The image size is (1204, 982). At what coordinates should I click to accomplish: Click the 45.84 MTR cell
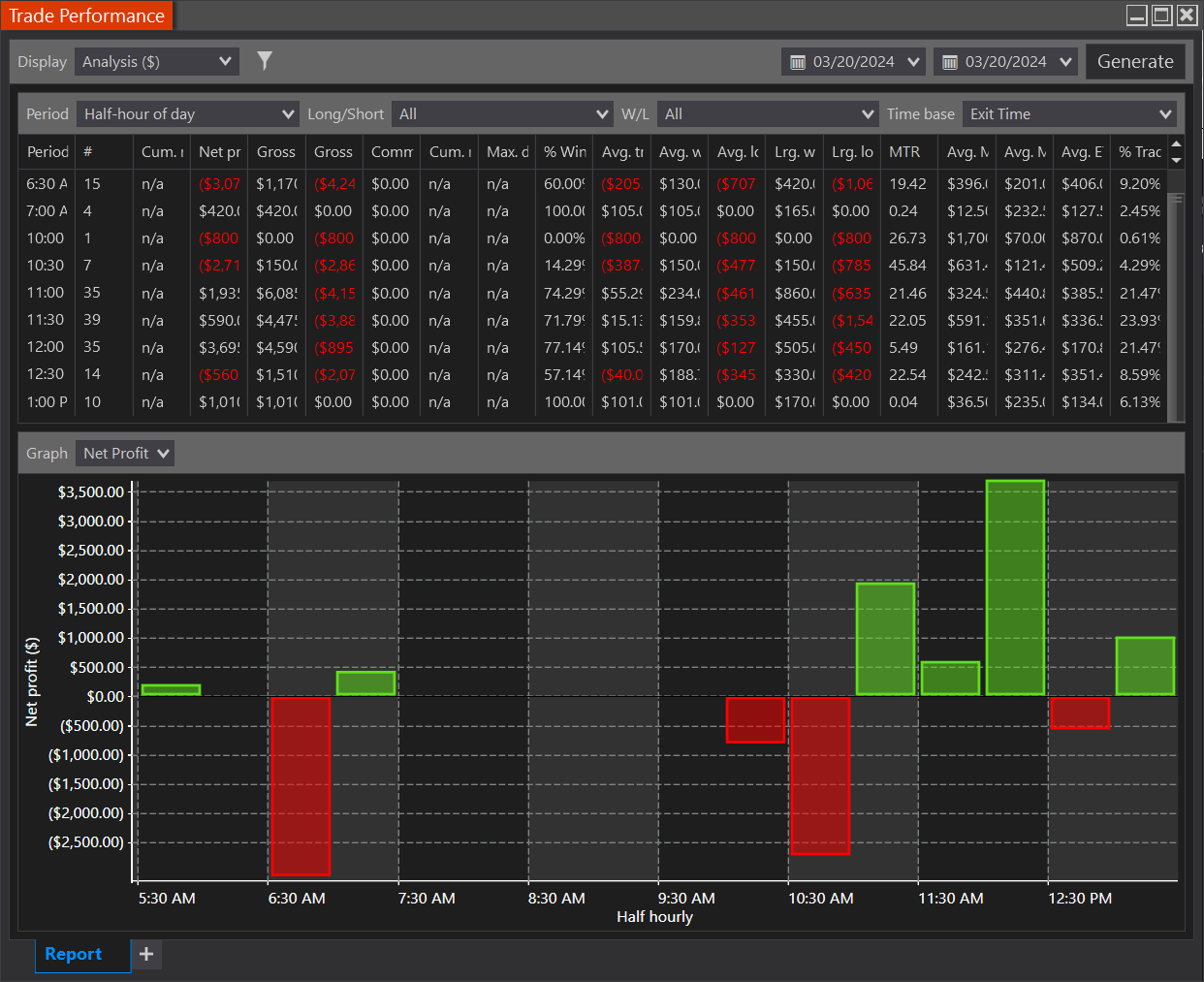907,265
